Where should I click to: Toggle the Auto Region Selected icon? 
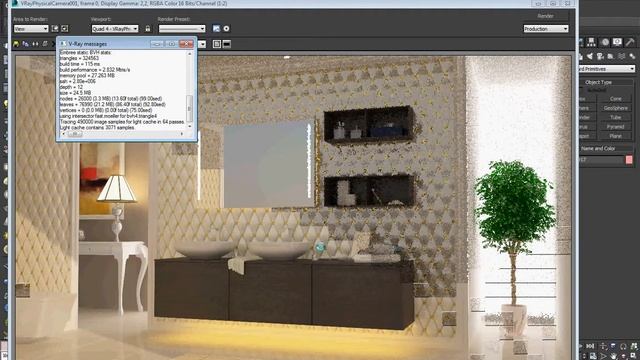pos(64,29)
